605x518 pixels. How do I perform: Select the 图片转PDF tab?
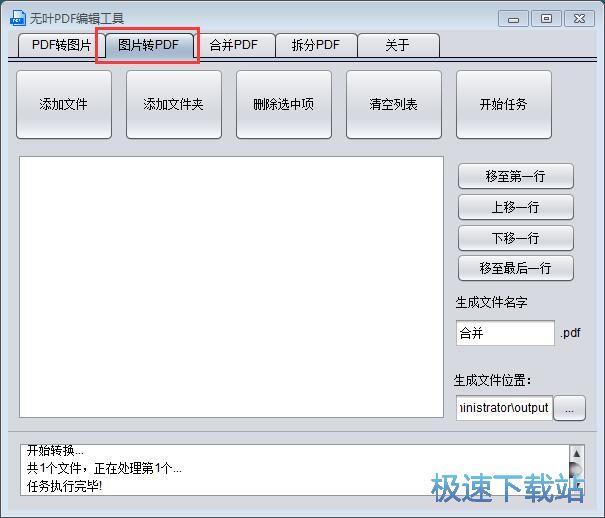click(x=149, y=45)
